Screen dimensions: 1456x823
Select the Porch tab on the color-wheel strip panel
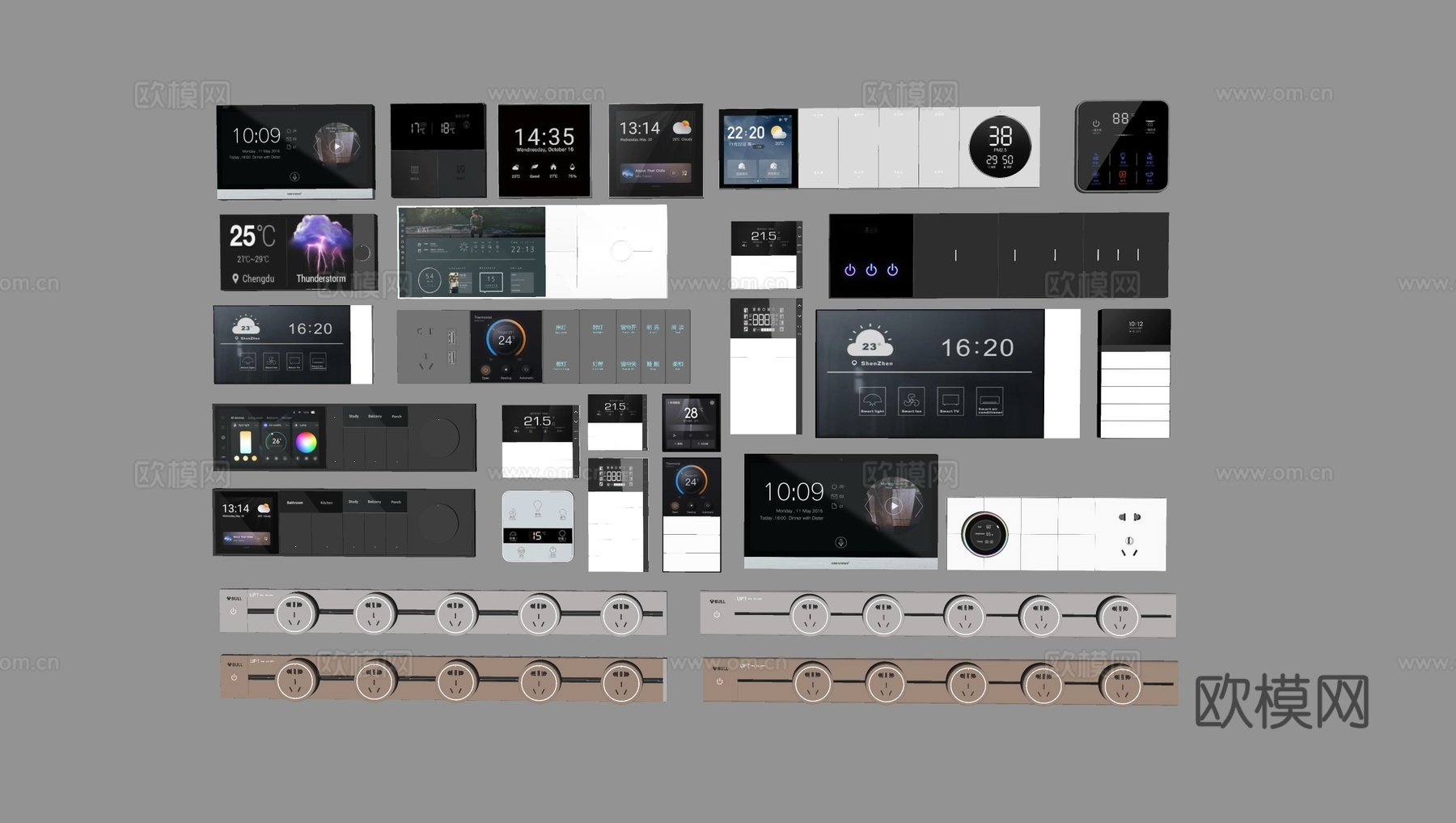point(396,417)
